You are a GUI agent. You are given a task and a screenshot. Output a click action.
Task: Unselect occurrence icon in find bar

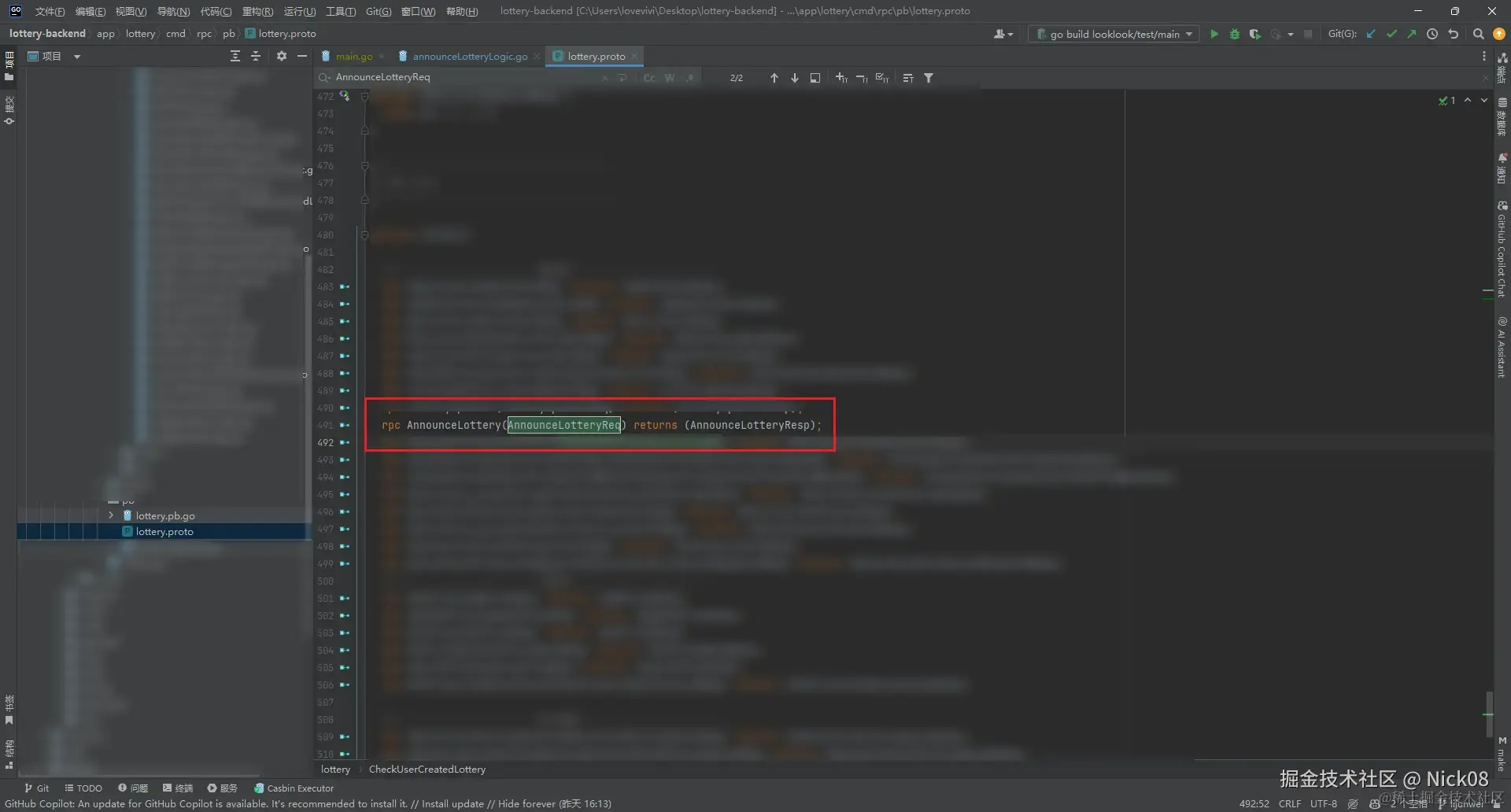[862, 78]
